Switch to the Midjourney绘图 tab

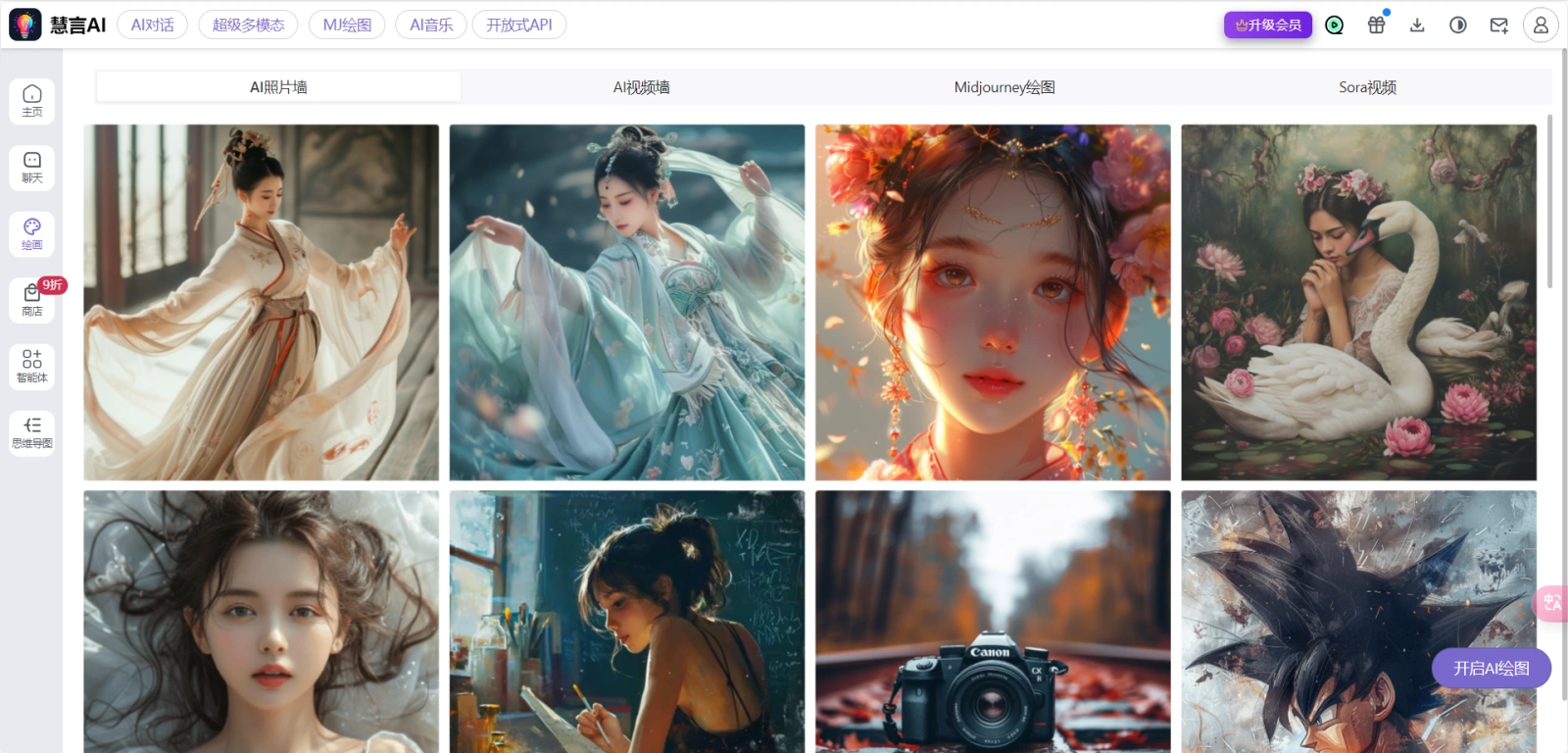click(x=1004, y=87)
